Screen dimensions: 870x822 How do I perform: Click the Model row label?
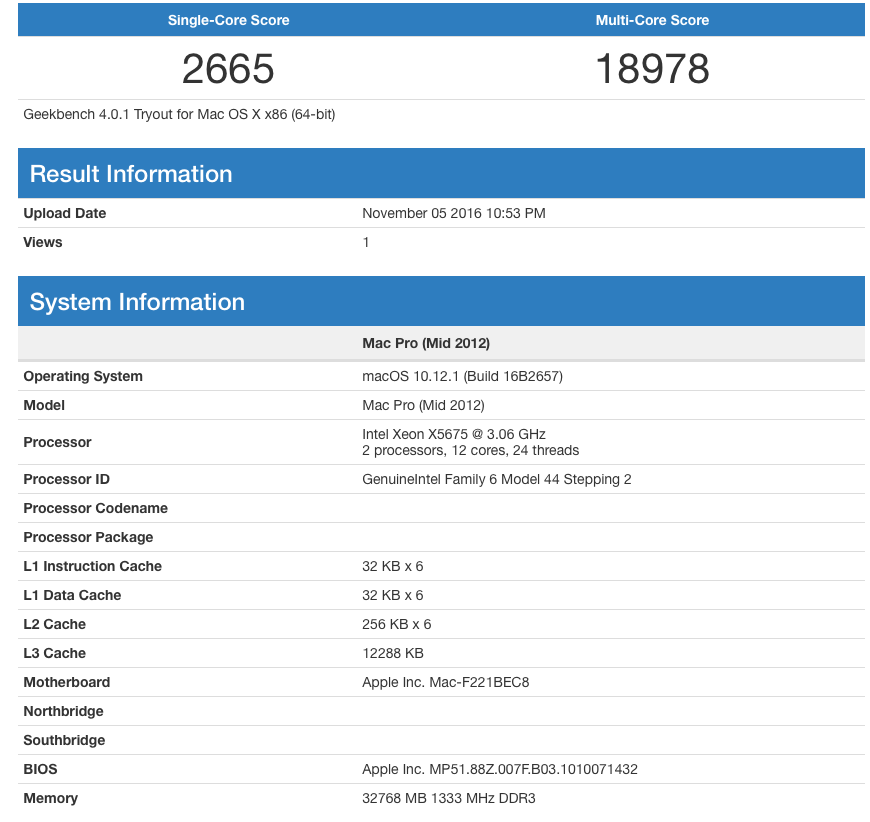pos(44,405)
